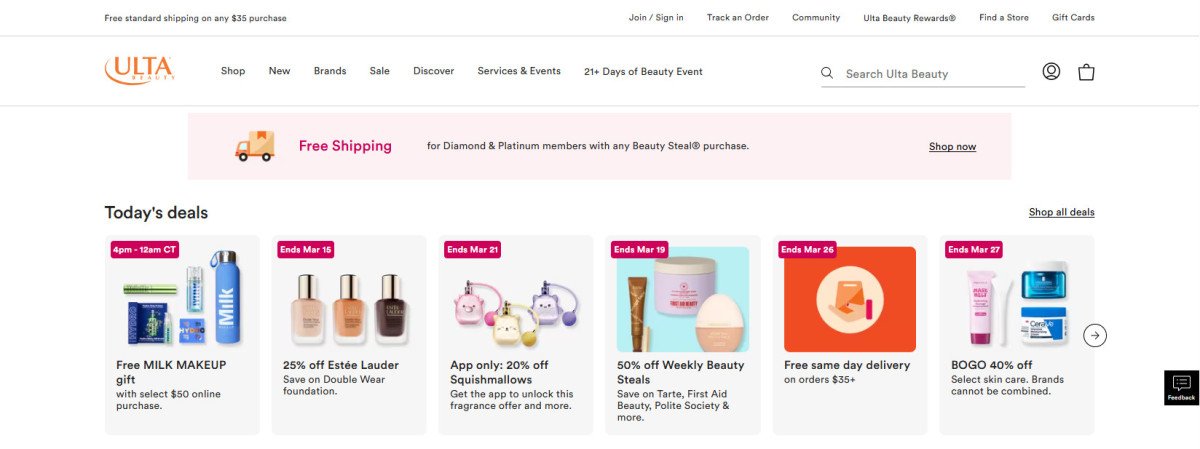Click the Ends Mar 15 badge
The height and width of the screenshot is (449, 1200).
point(306,249)
